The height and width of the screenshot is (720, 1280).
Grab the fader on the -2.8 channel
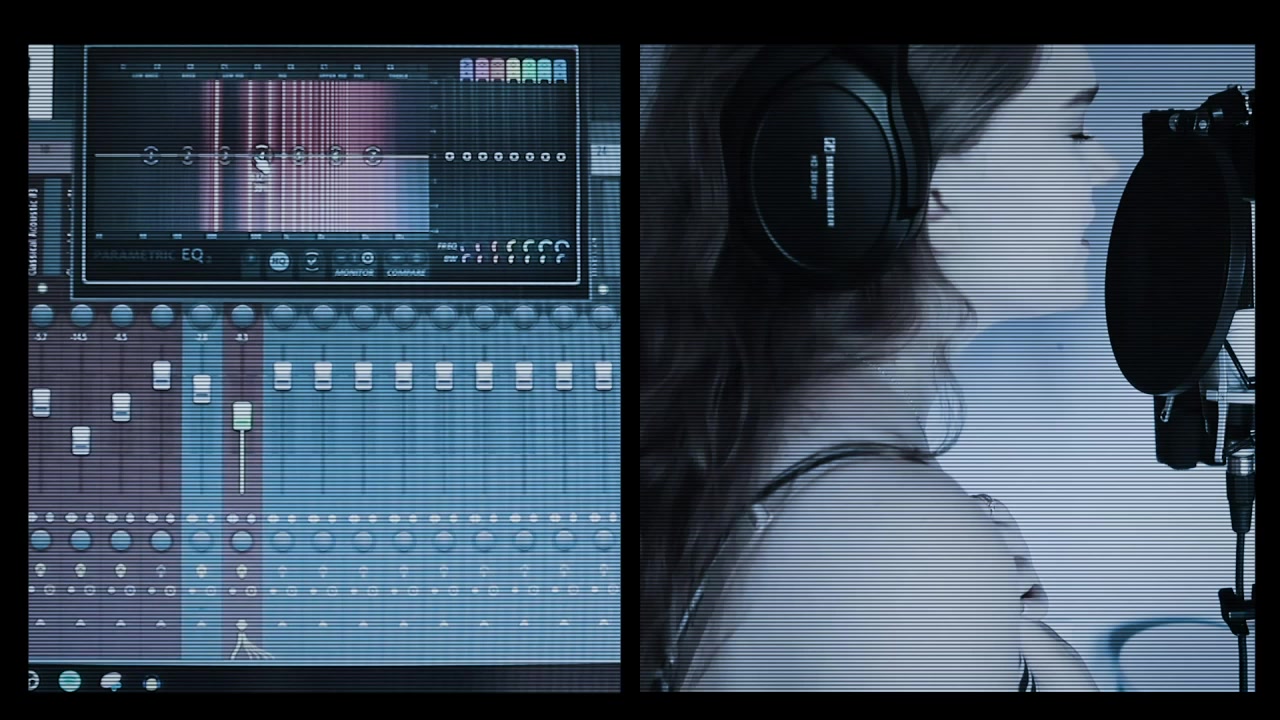pos(202,388)
